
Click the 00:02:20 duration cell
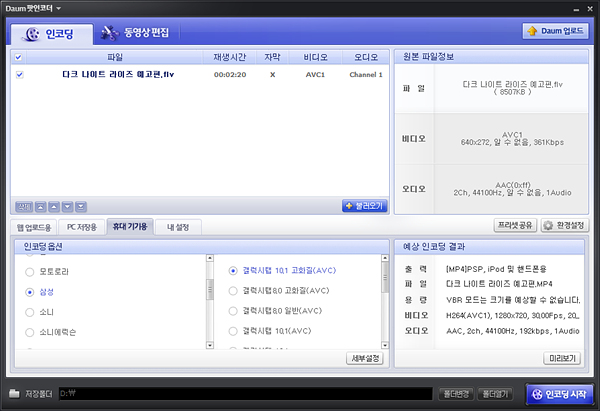230,75
